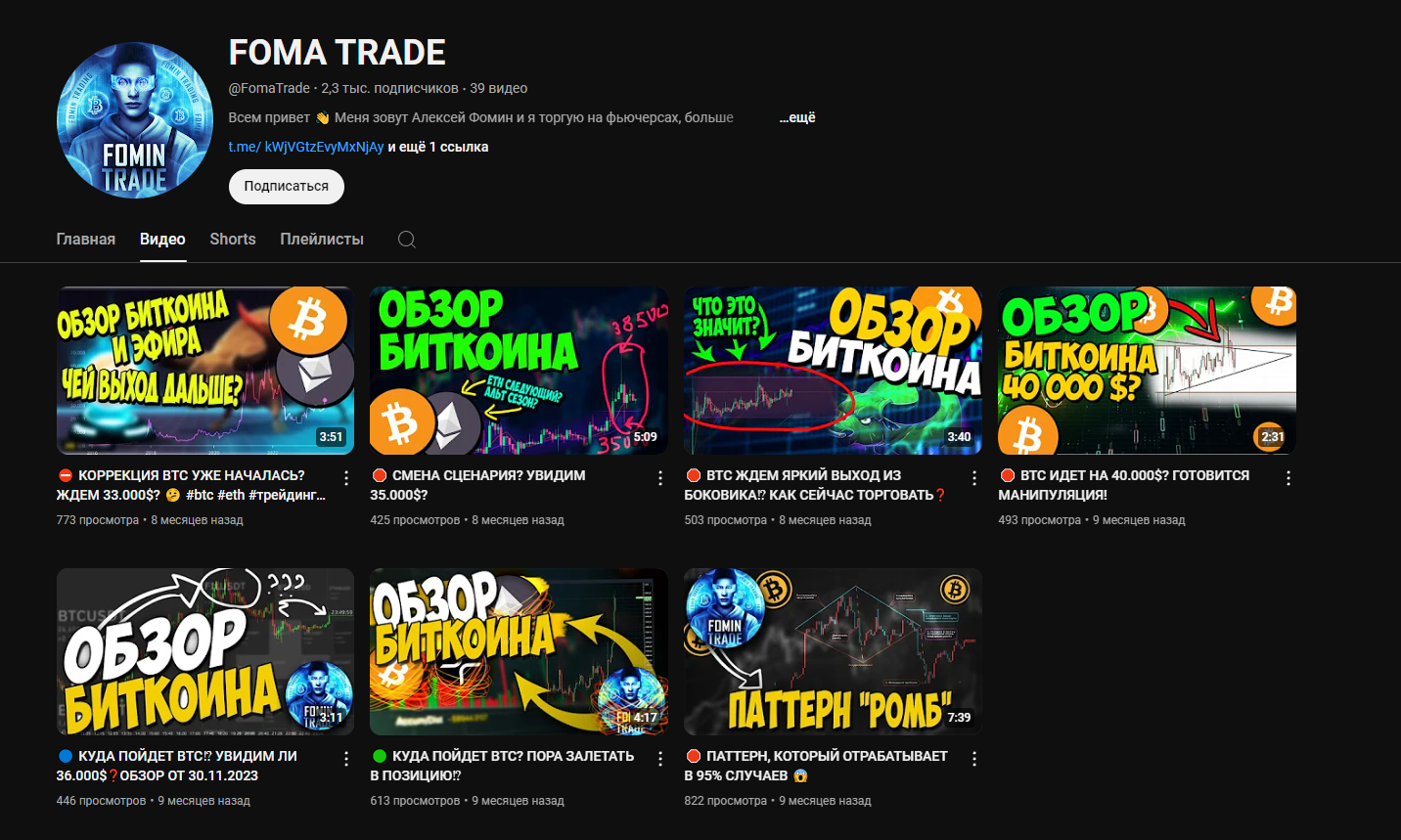Open FOMA TRADE channel avatar image

click(135, 120)
